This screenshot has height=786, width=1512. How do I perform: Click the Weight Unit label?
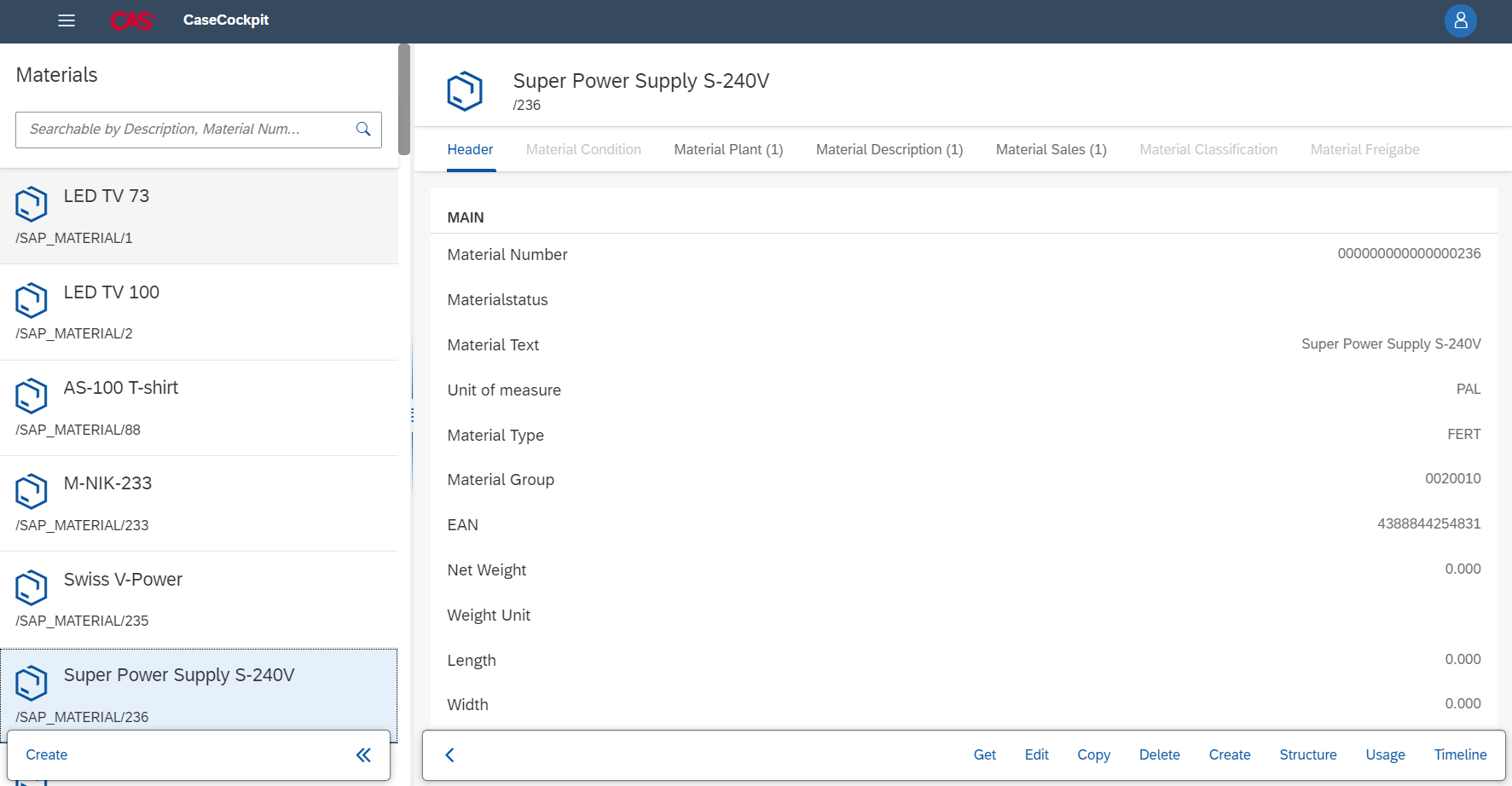[489, 616]
